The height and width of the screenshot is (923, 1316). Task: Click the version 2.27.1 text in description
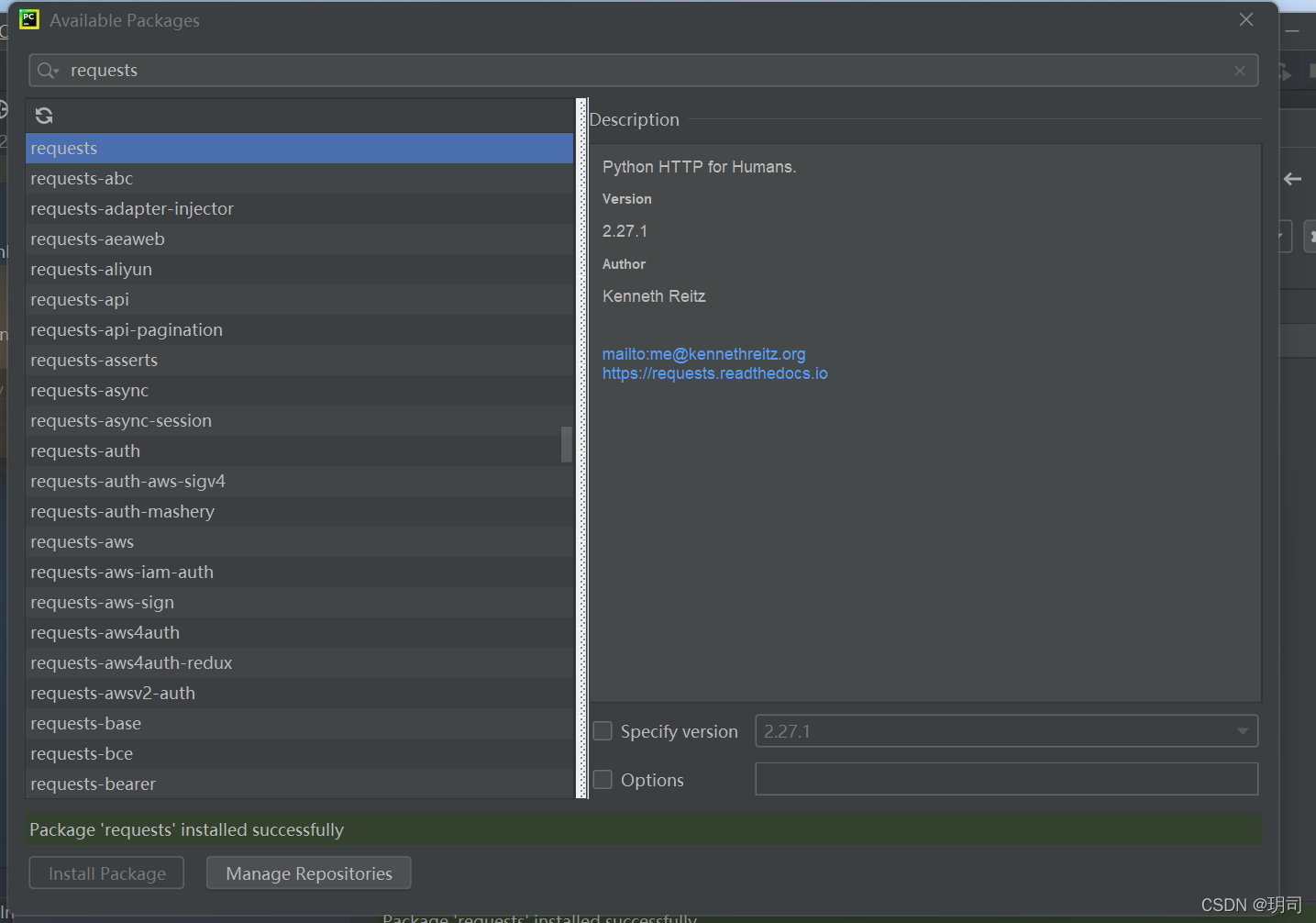[x=625, y=231]
